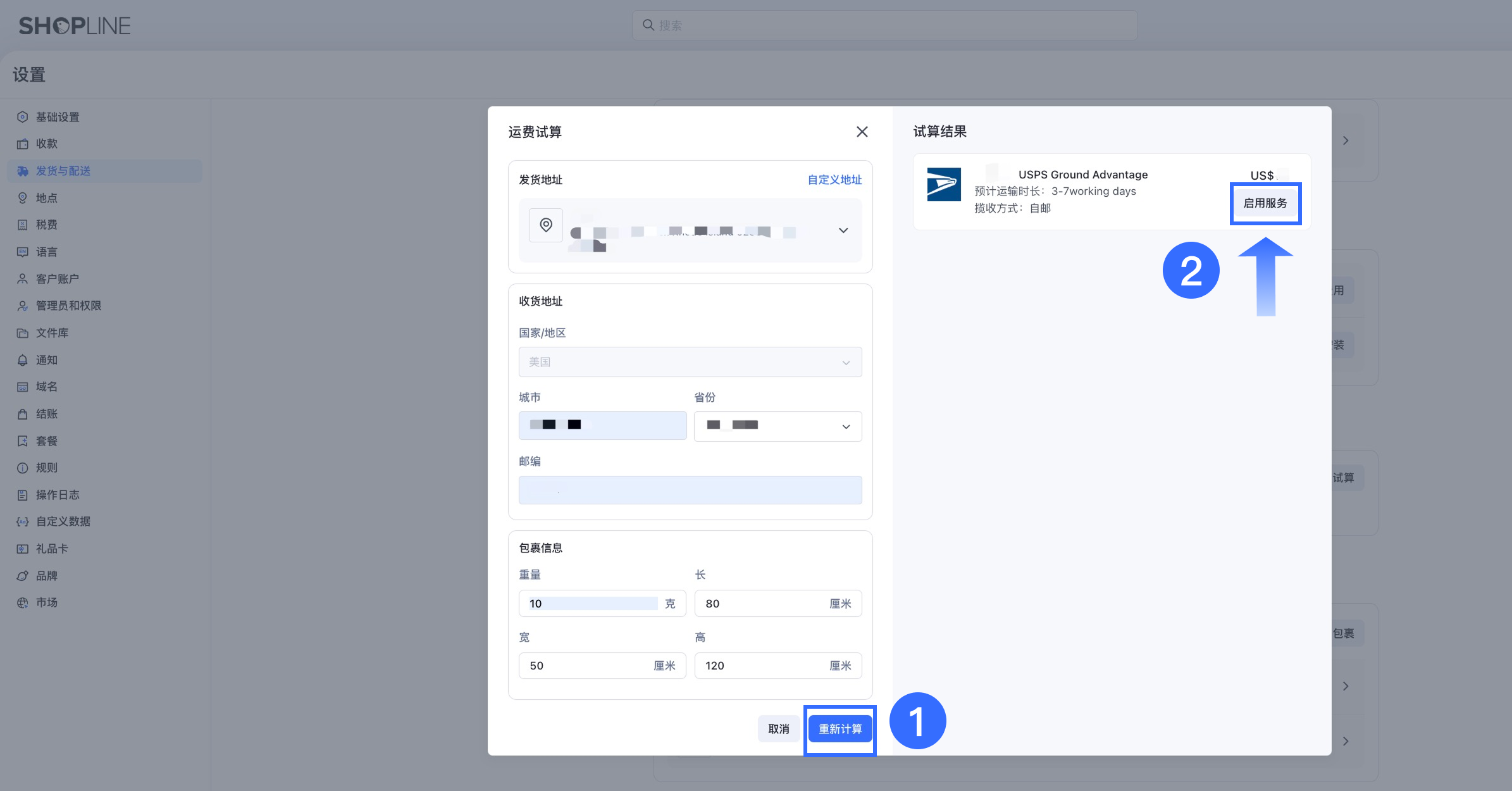This screenshot has height=791, width=1512.
Task: Click the 启用服务 button
Action: (1265, 203)
